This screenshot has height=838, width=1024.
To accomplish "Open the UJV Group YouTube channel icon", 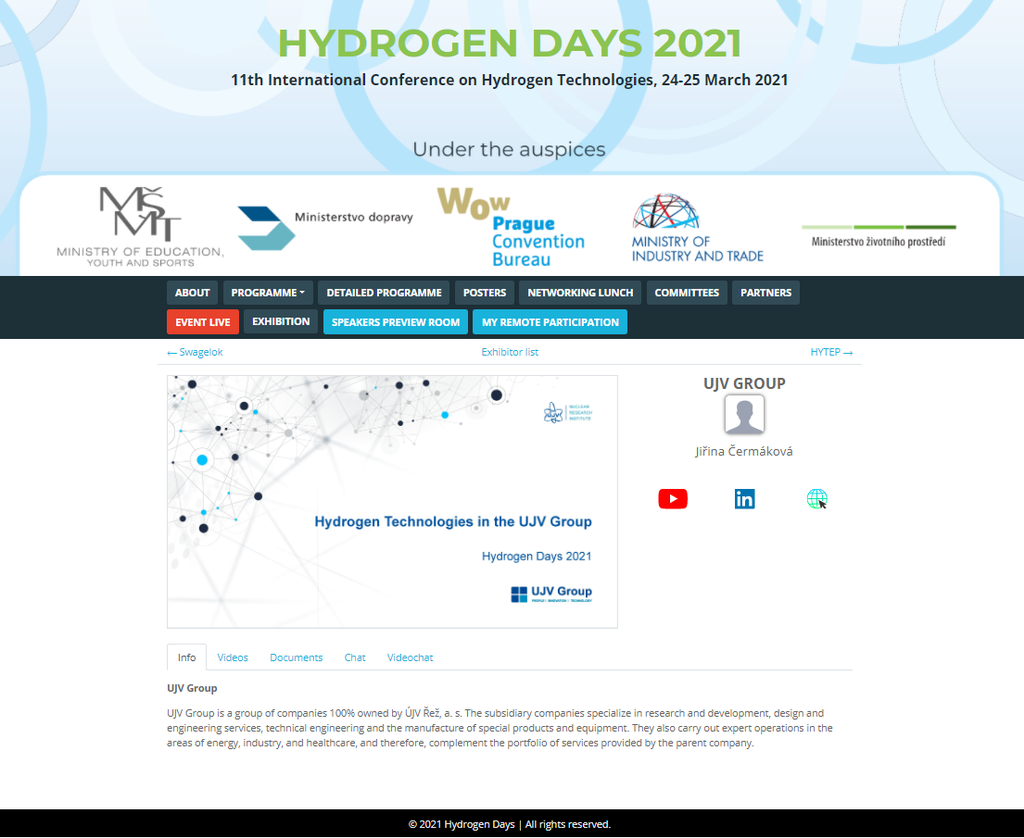I will [x=673, y=498].
